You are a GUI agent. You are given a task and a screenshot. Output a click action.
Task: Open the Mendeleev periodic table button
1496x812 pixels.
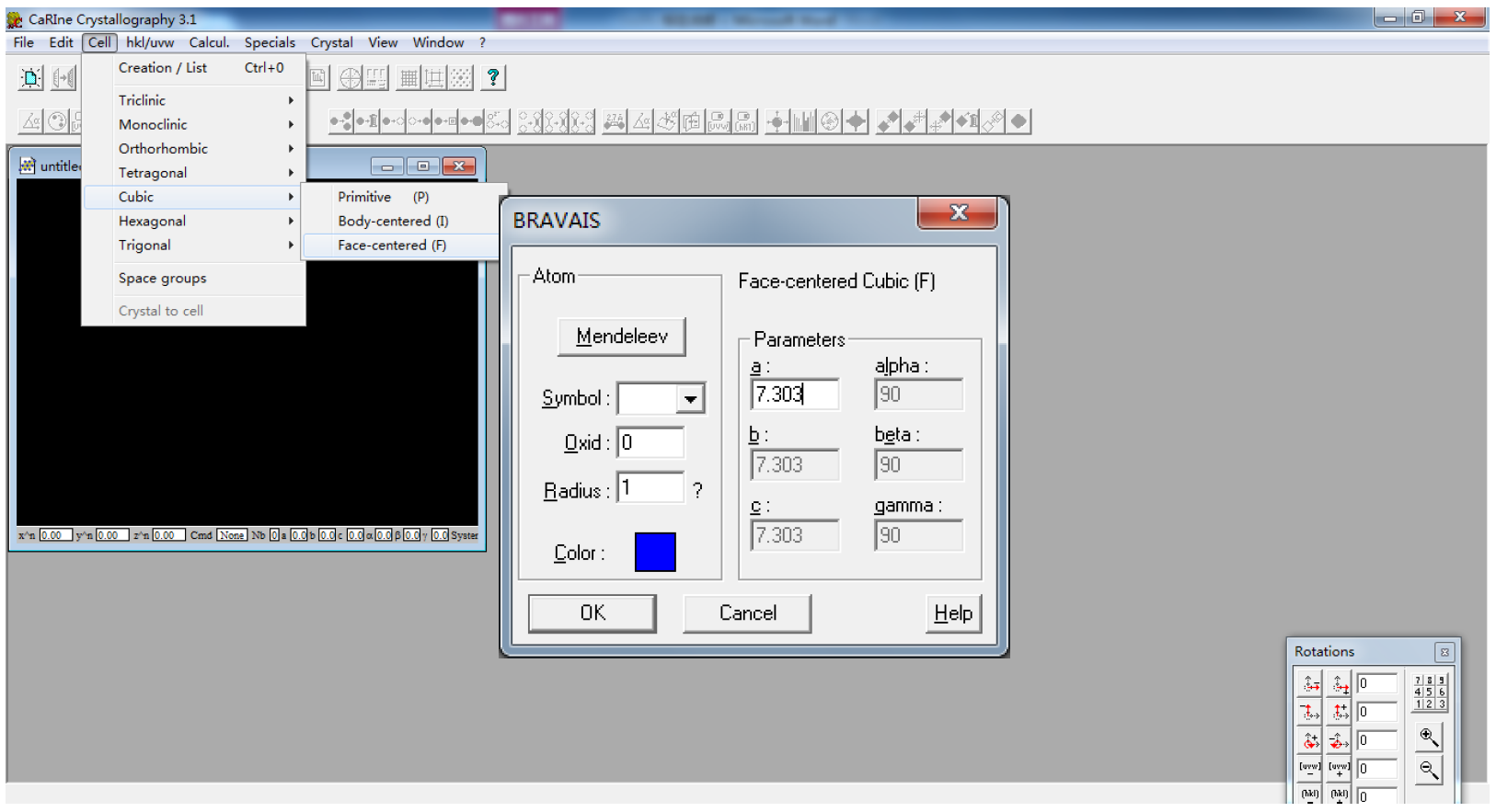tap(622, 337)
